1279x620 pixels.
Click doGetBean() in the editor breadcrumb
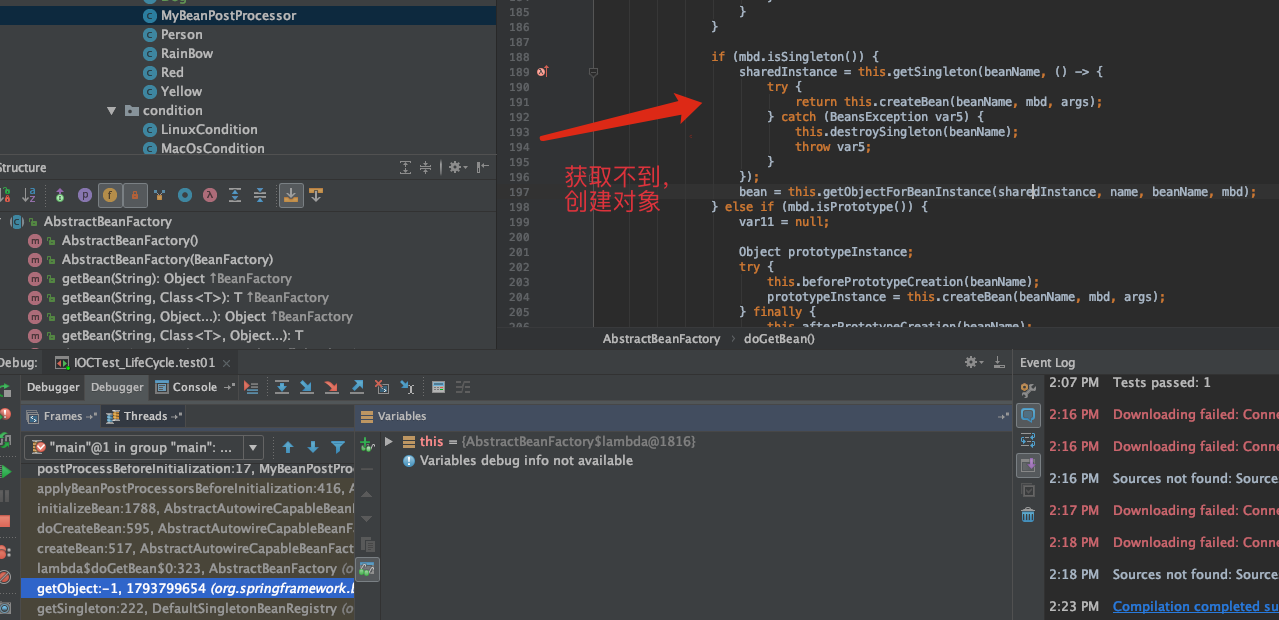click(779, 339)
